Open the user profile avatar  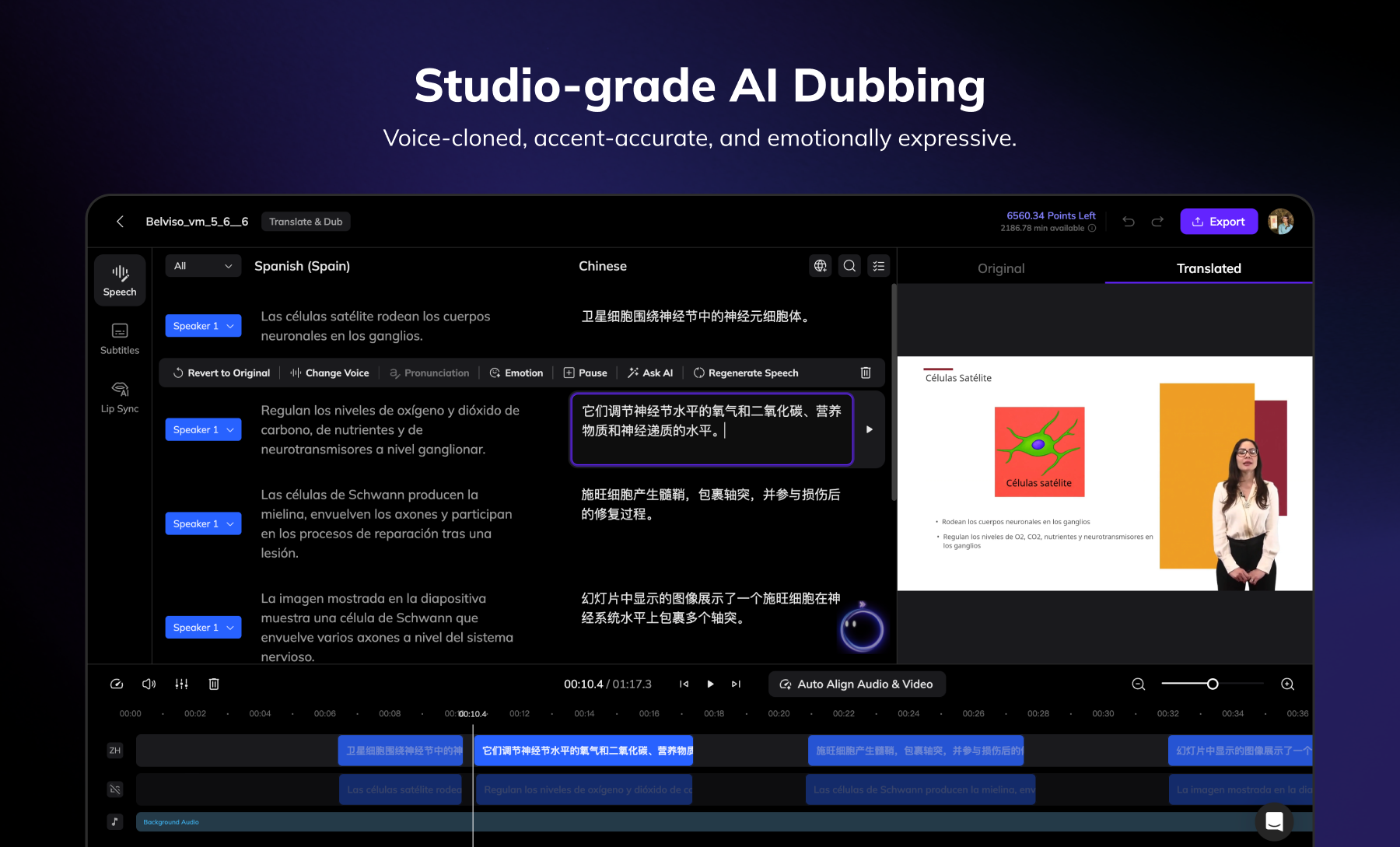click(x=1281, y=222)
